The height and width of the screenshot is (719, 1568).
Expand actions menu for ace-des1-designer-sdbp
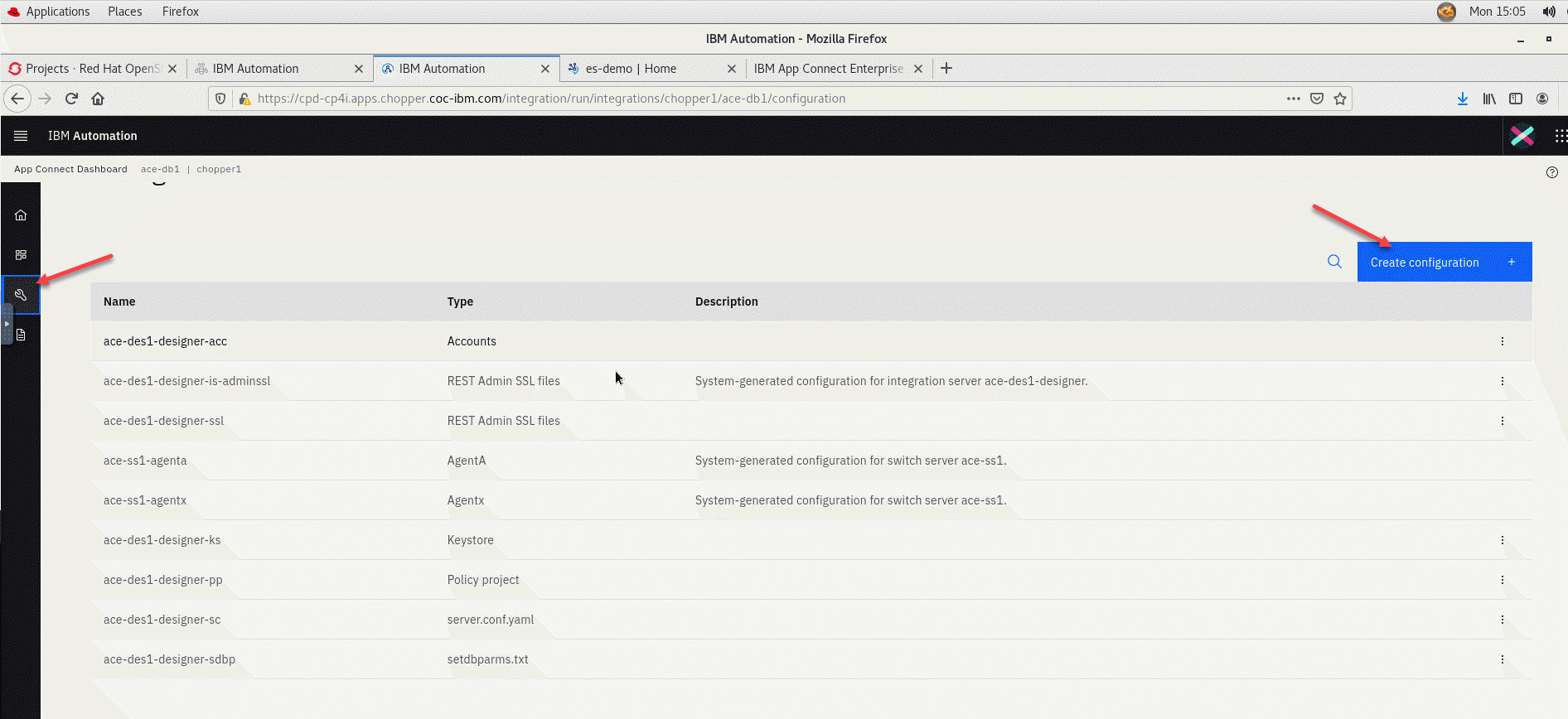tap(1502, 659)
